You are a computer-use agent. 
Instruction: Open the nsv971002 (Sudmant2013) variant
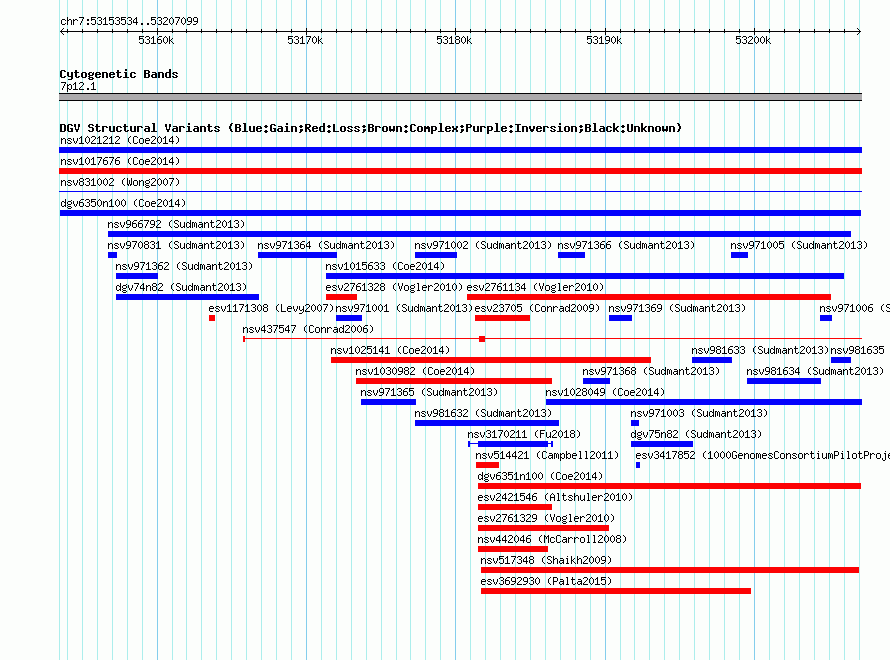(483, 245)
